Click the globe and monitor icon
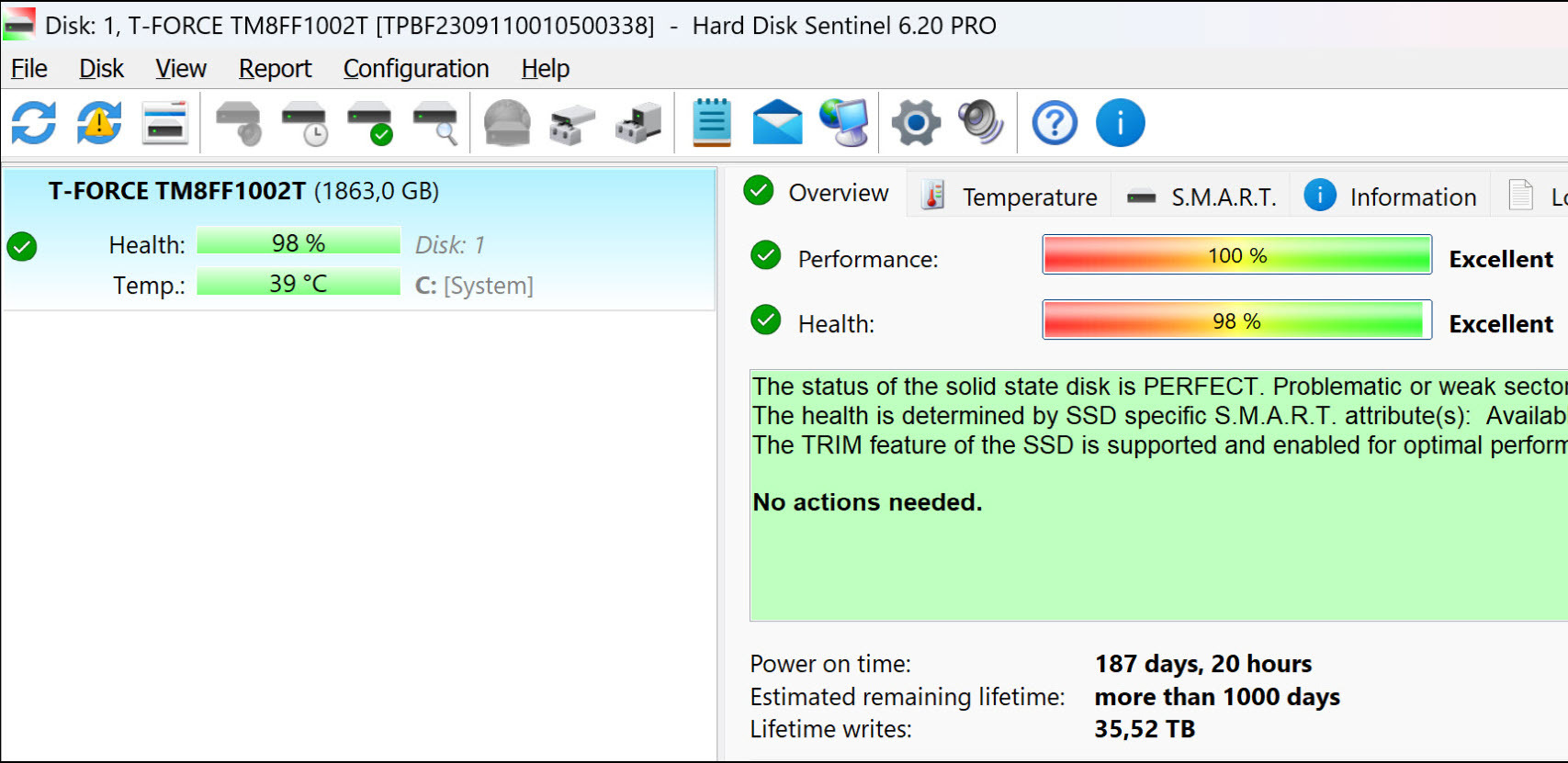The height and width of the screenshot is (763, 1568). coord(844,123)
